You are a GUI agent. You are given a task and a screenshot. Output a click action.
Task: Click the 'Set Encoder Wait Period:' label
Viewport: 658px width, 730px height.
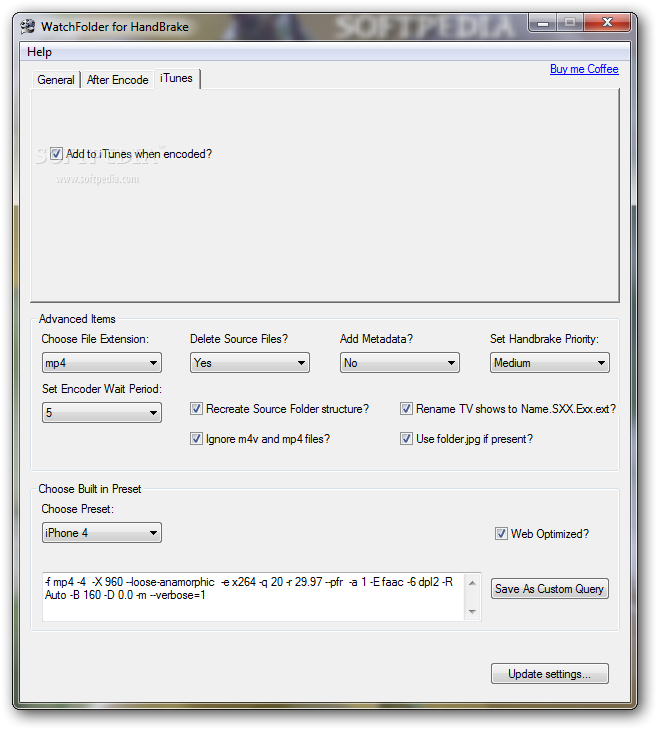tap(102, 389)
